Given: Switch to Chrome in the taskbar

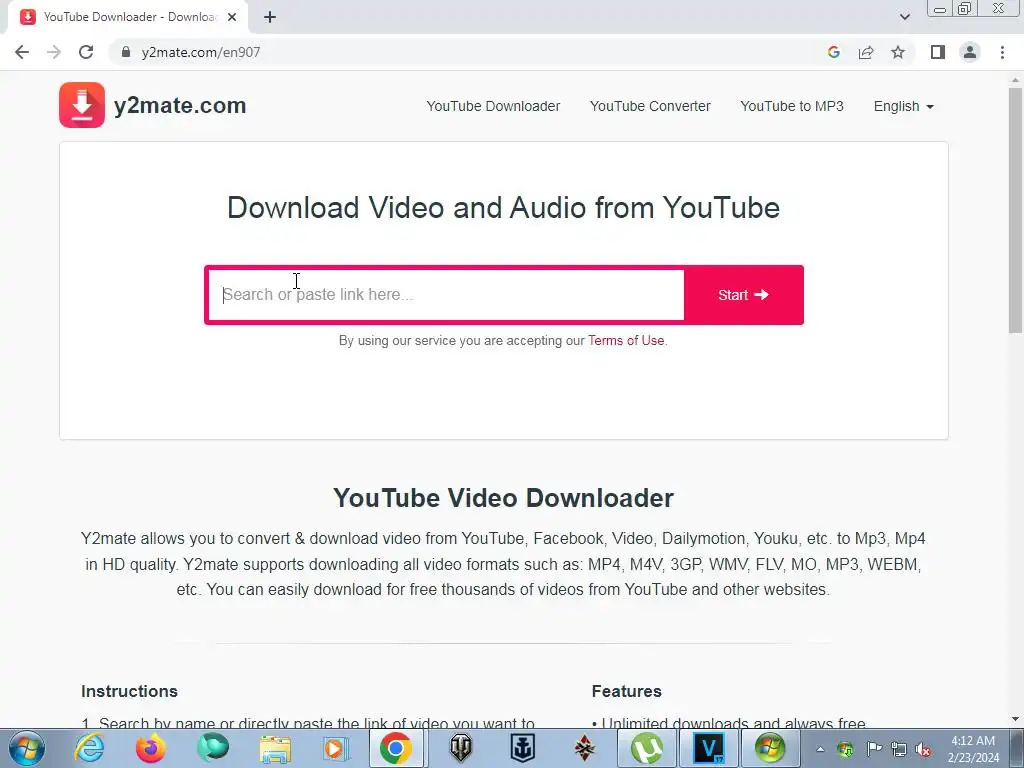Looking at the screenshot, I should click(396, 748).
